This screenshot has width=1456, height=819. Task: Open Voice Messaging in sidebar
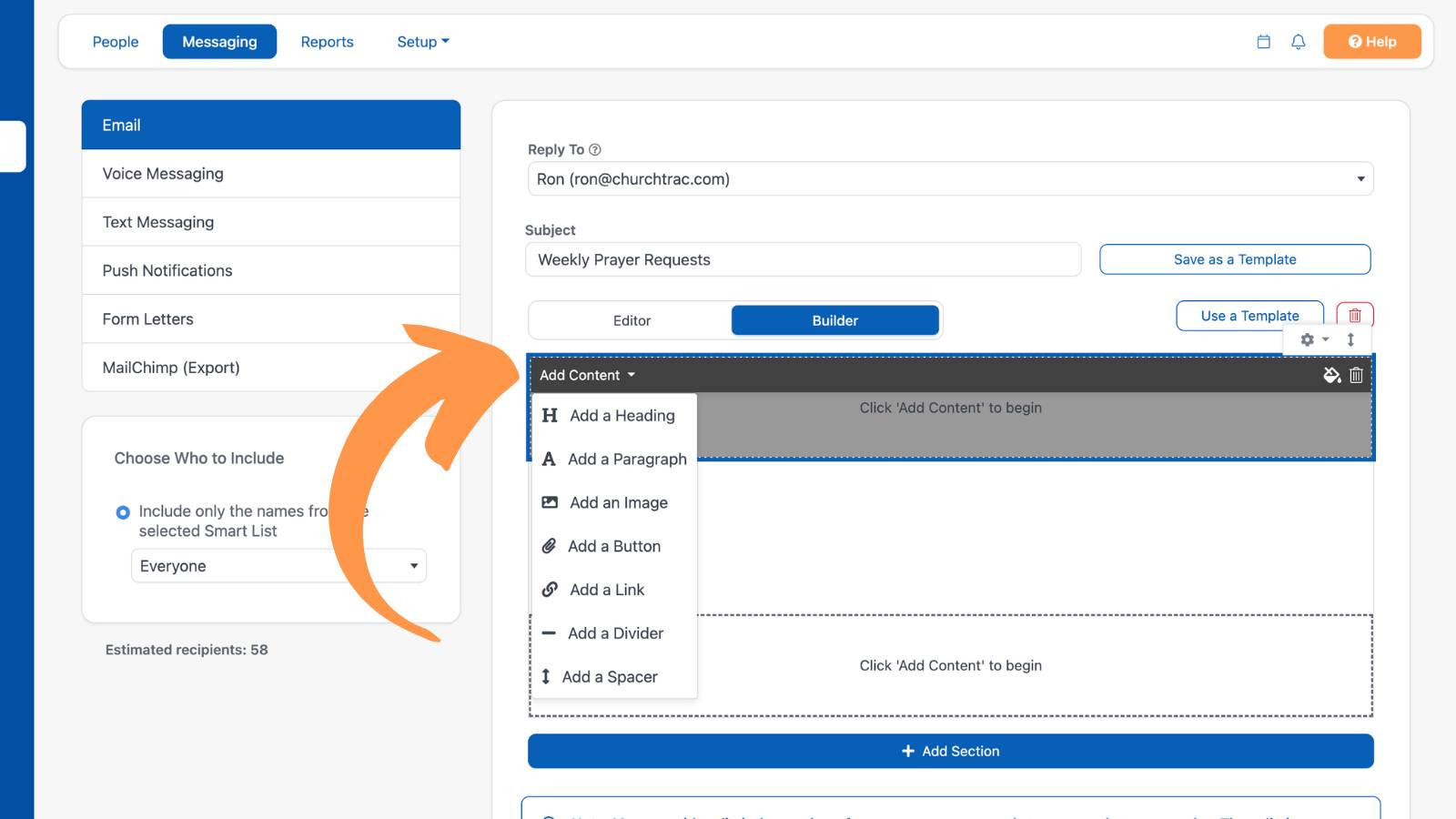[x=271, y=174]
